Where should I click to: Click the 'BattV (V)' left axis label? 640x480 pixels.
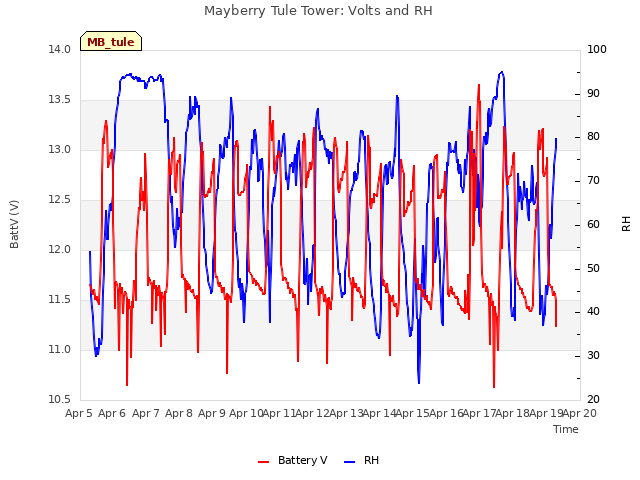click(14, 224)
